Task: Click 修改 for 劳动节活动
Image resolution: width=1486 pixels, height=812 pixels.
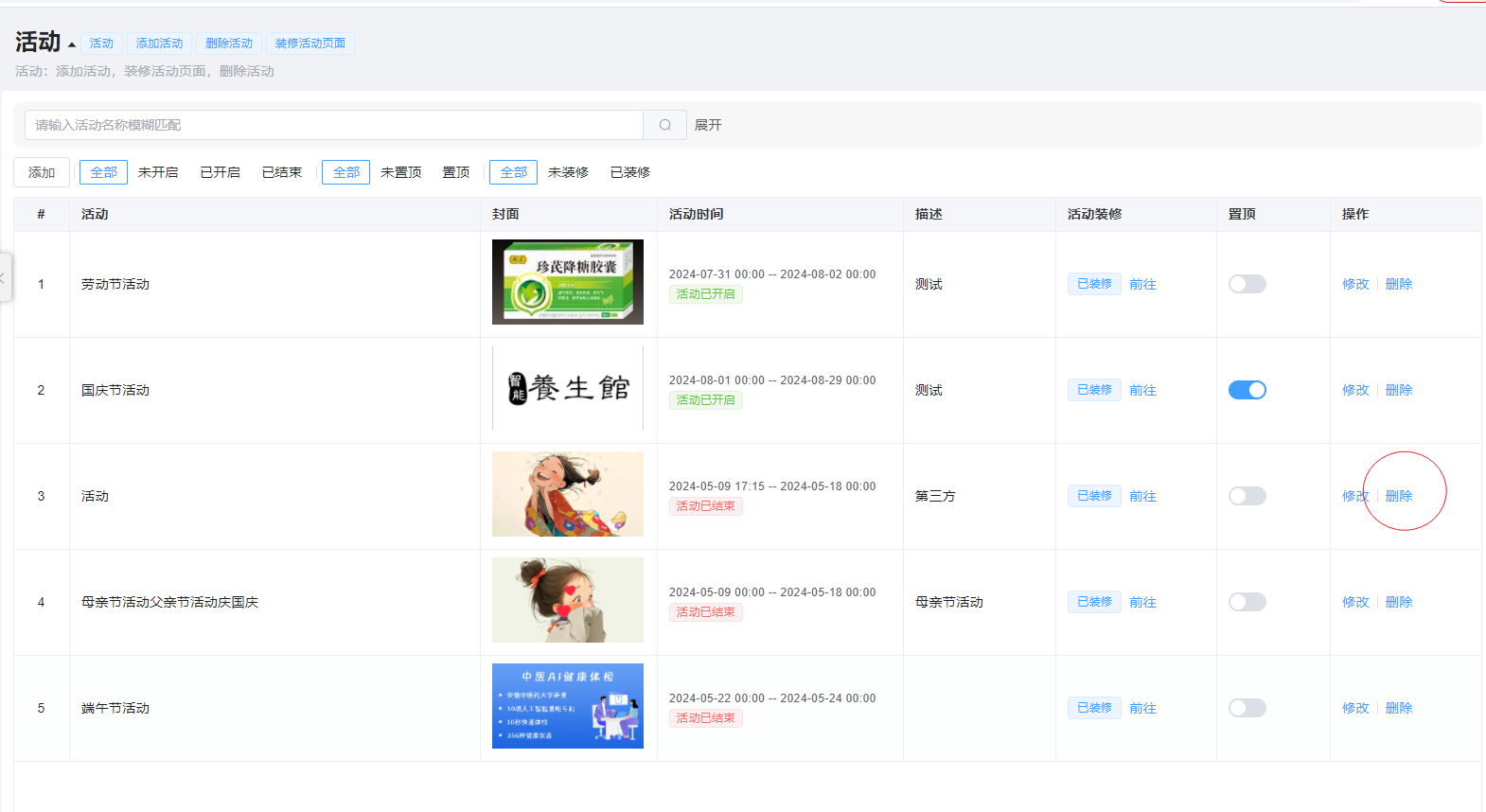Action: 1355,284
